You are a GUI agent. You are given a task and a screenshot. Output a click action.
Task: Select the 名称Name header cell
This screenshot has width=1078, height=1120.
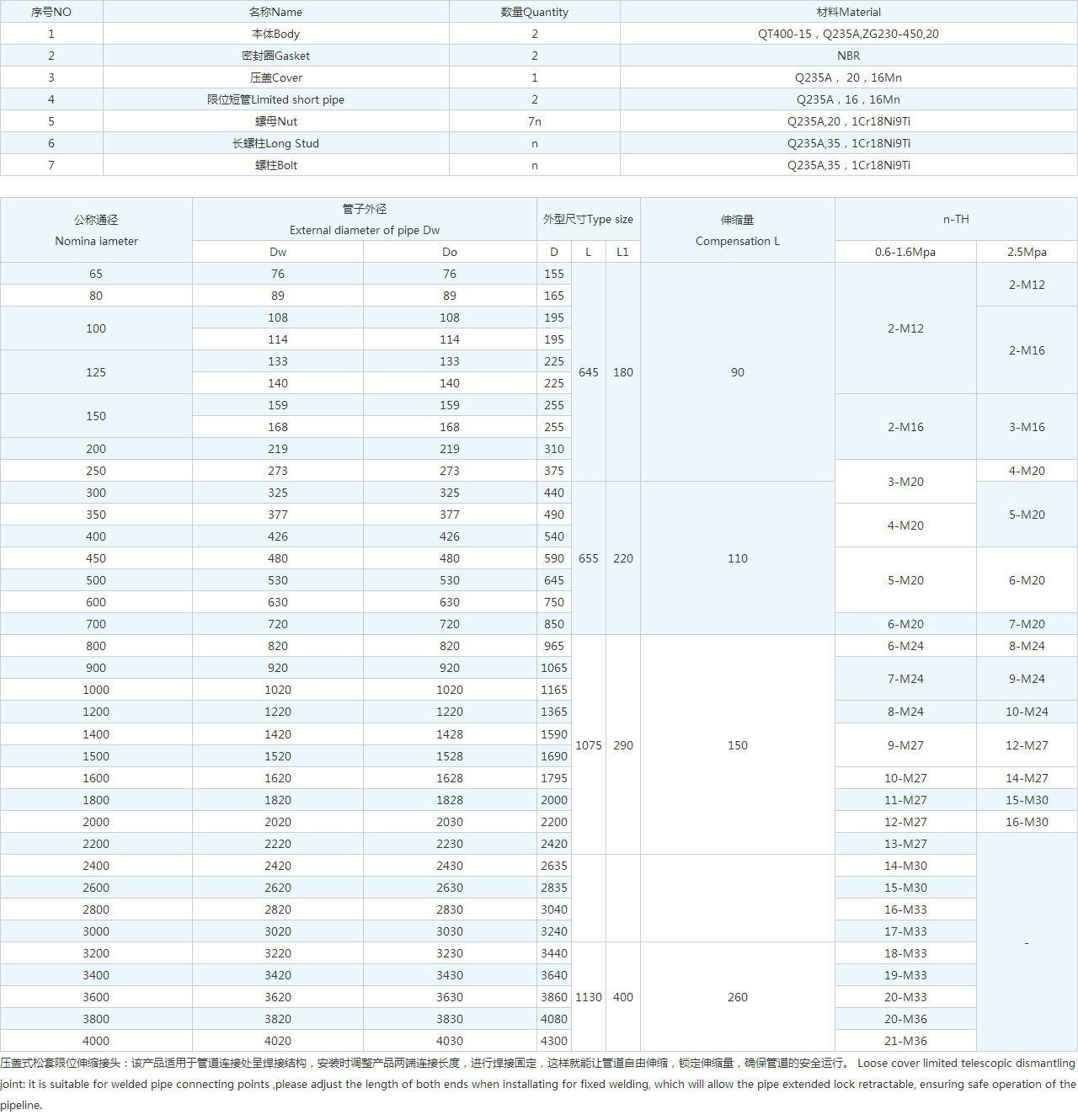[275, 12]
